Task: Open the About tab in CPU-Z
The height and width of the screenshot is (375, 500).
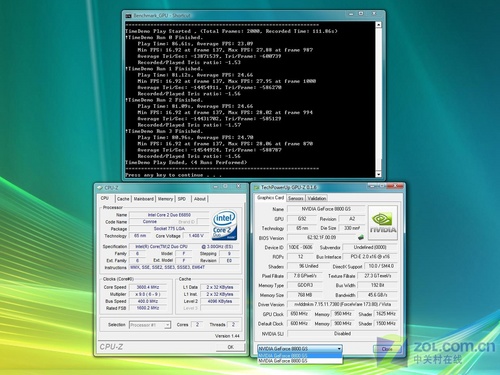Action: (x=200, y=199)
